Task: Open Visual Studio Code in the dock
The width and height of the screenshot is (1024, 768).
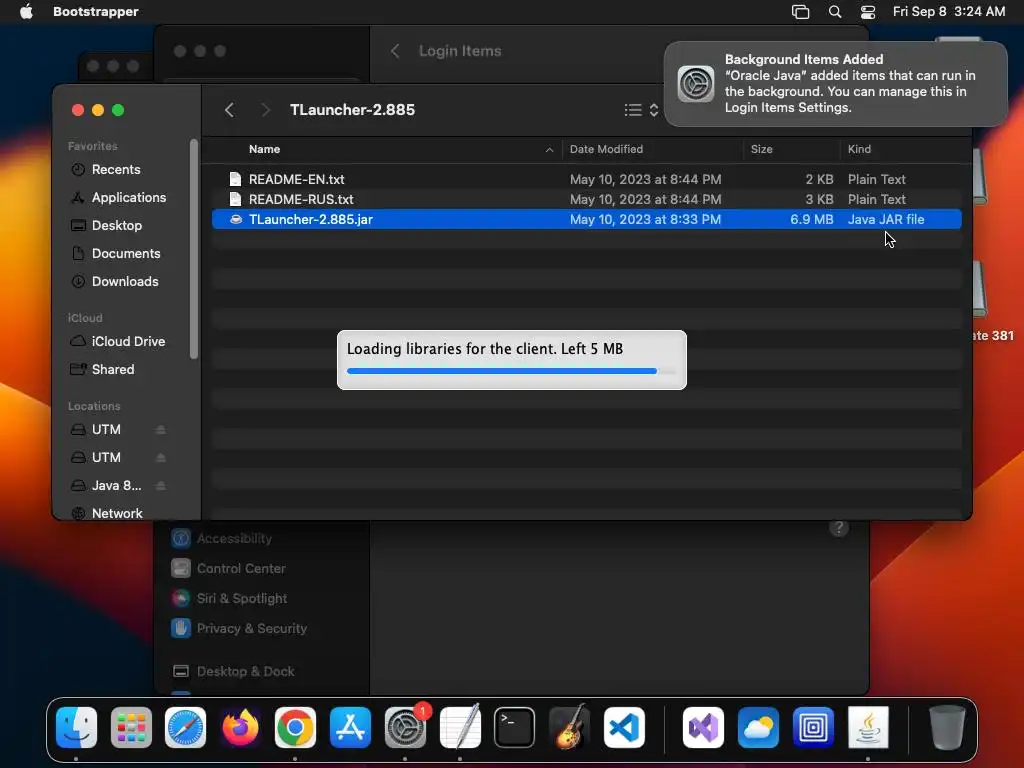Action: [624, 727]
